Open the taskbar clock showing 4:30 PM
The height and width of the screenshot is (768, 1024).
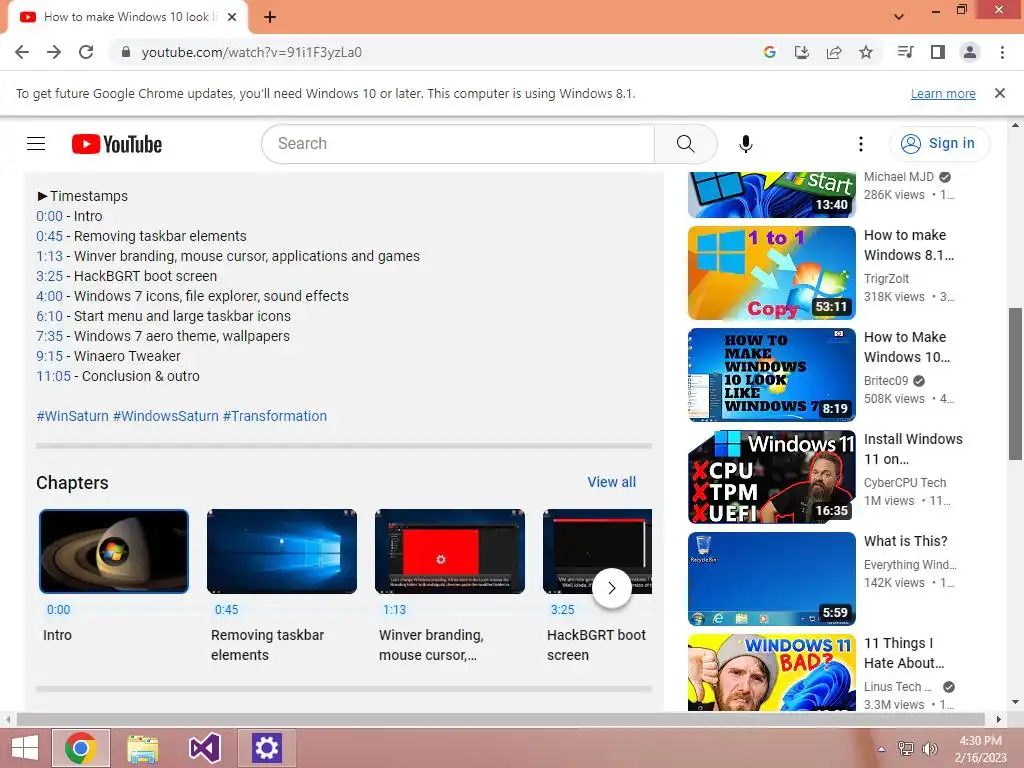tap(980, 749)
